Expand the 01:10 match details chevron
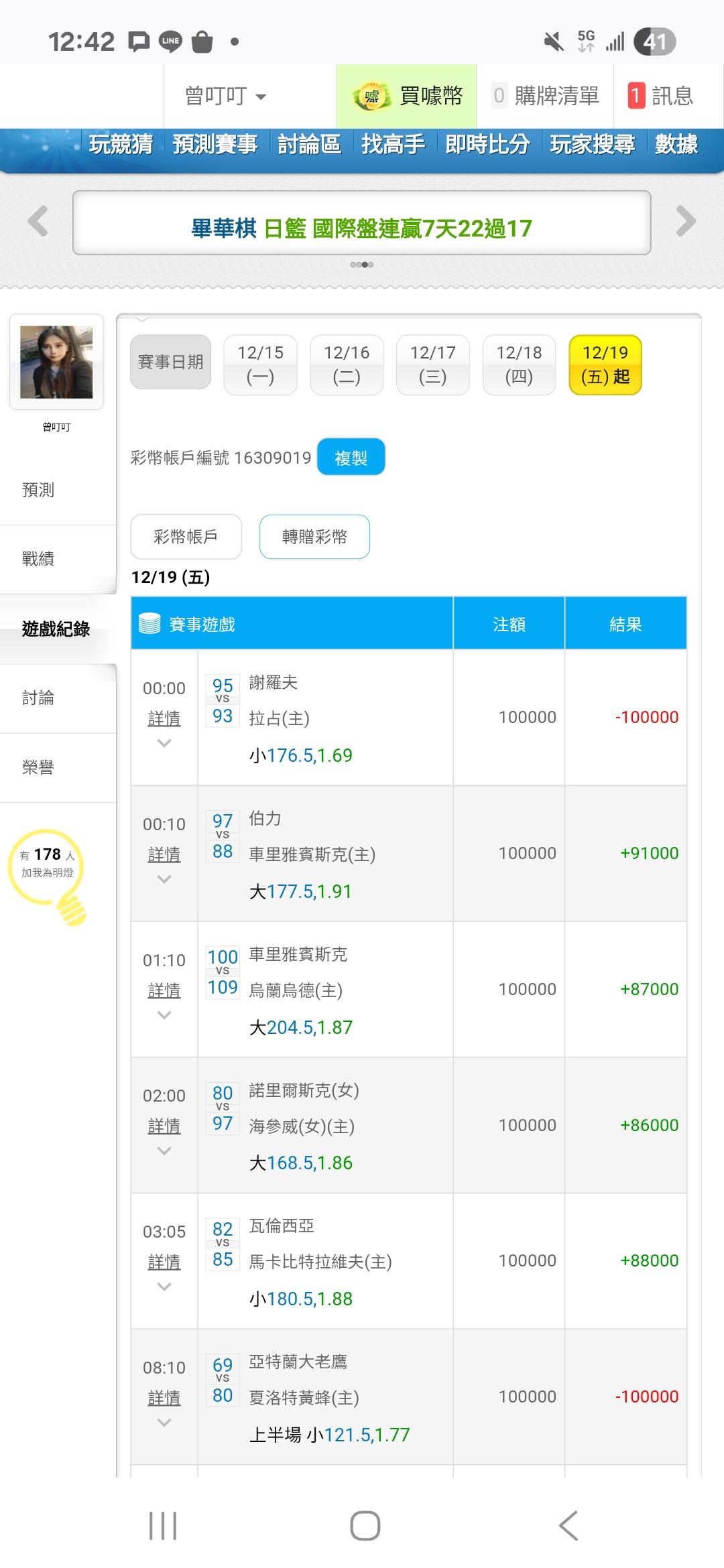The image size is (724, 1568). (164, 1015)
